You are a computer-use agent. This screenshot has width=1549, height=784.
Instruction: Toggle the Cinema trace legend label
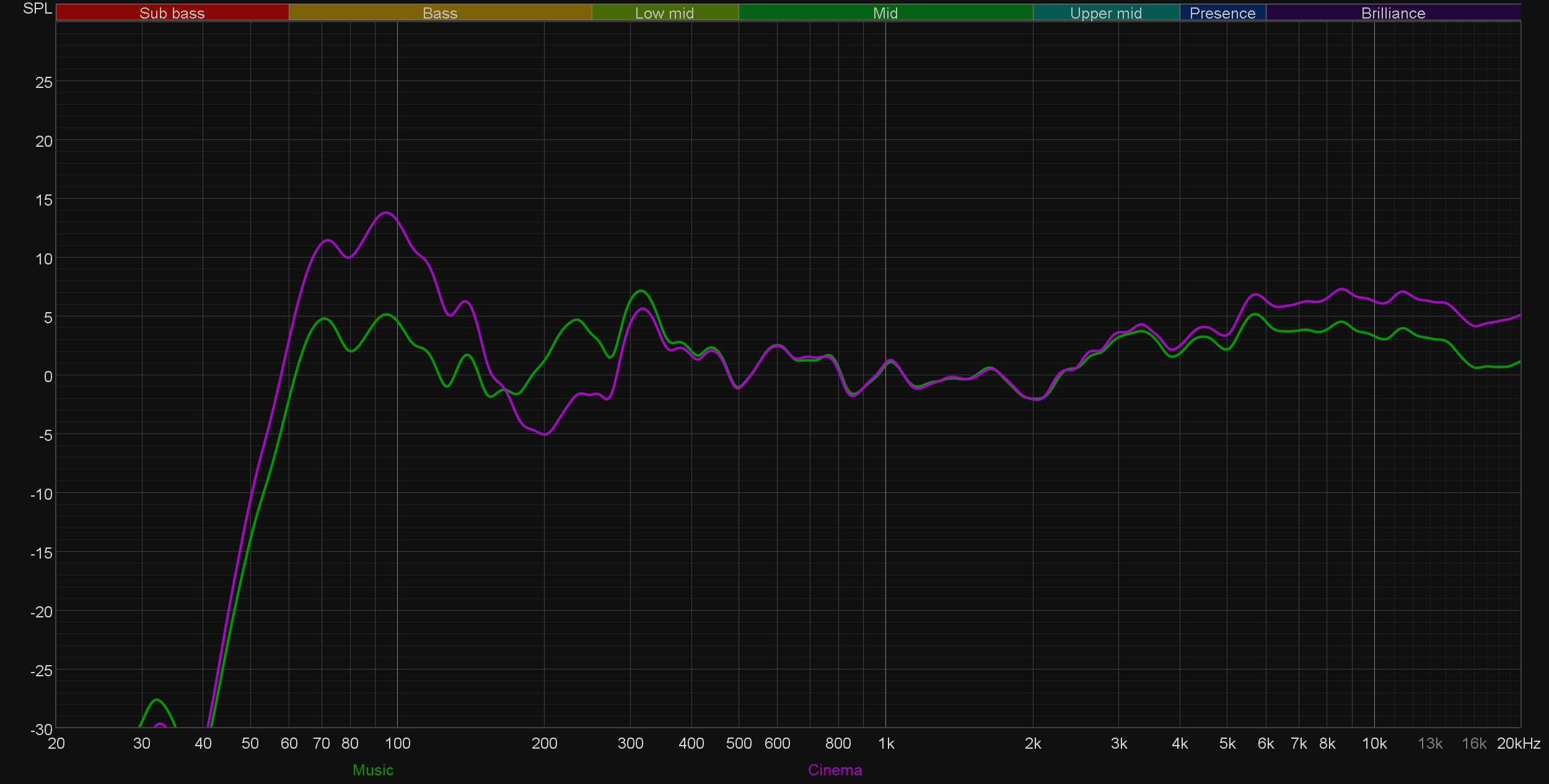[x=835, y=770]
